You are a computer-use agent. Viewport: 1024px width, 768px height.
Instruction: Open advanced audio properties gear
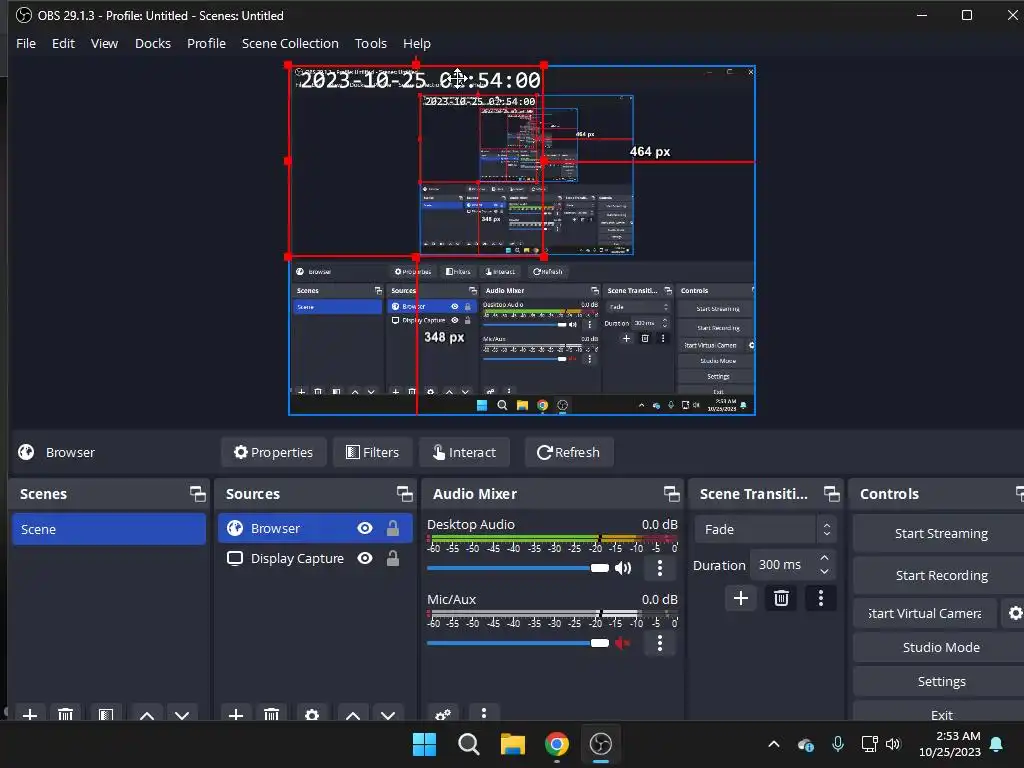443,714
